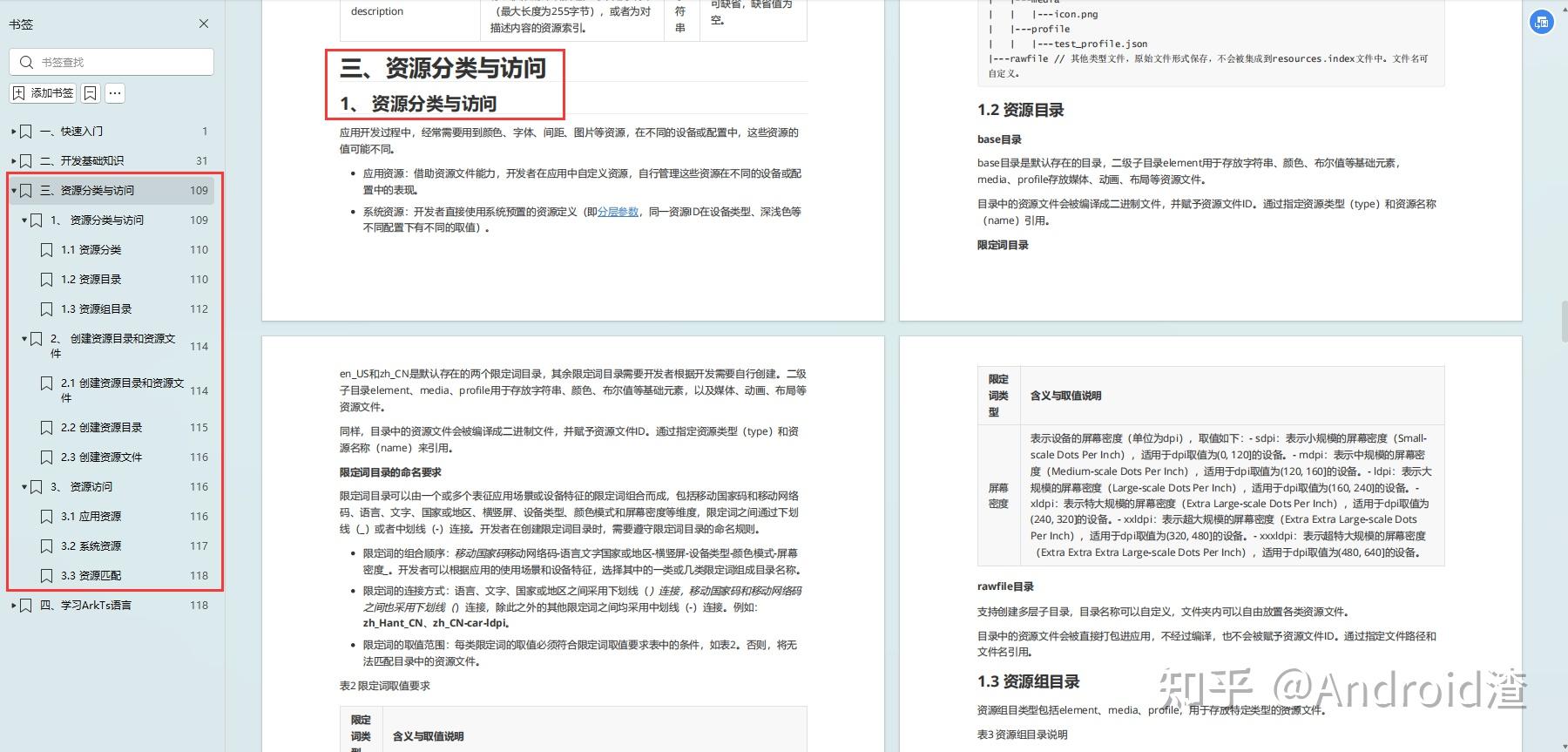
Task: Click the bookmark icon beside 添加书签
Action: click(x=91, y=93)
